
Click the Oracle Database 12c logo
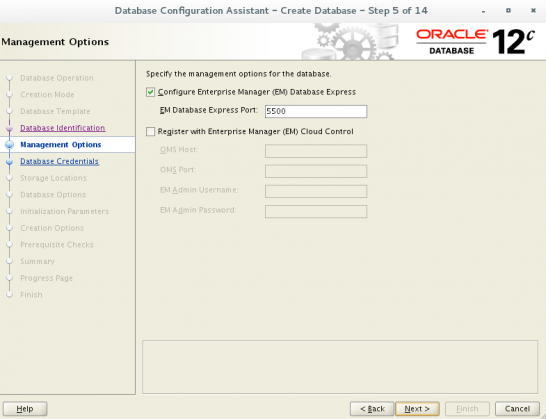[x=475, y=42]
